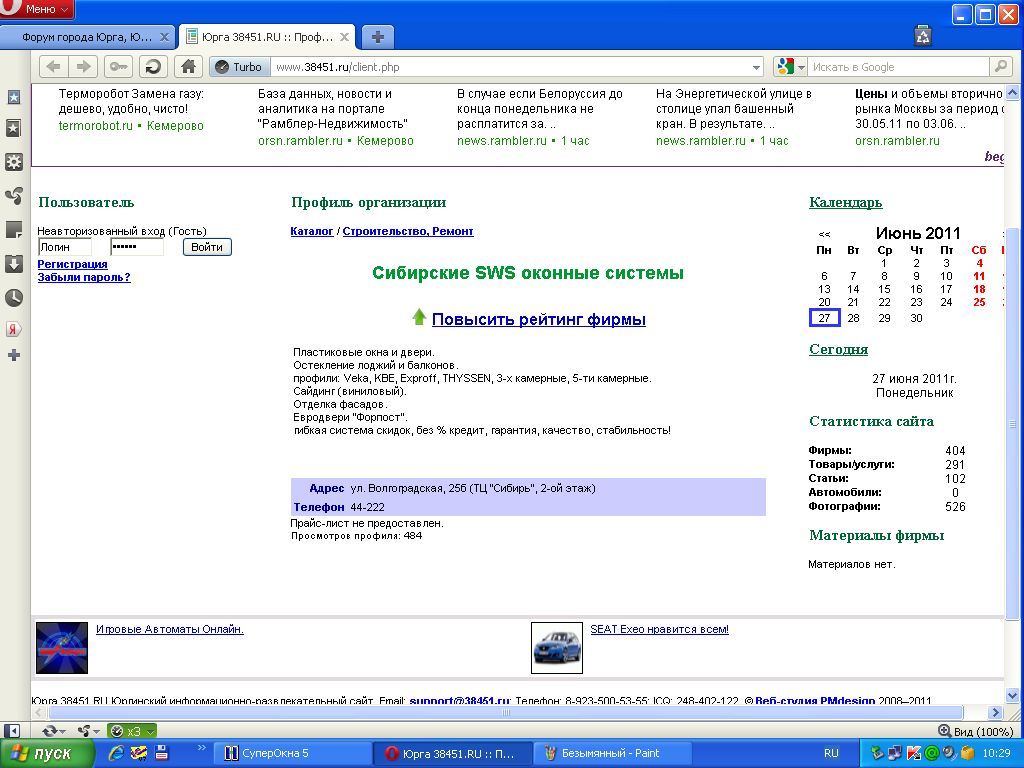Reload the current page
The height and width of the screenshot is (768, 1024).
pyautogui.click(x=153, y=67)
